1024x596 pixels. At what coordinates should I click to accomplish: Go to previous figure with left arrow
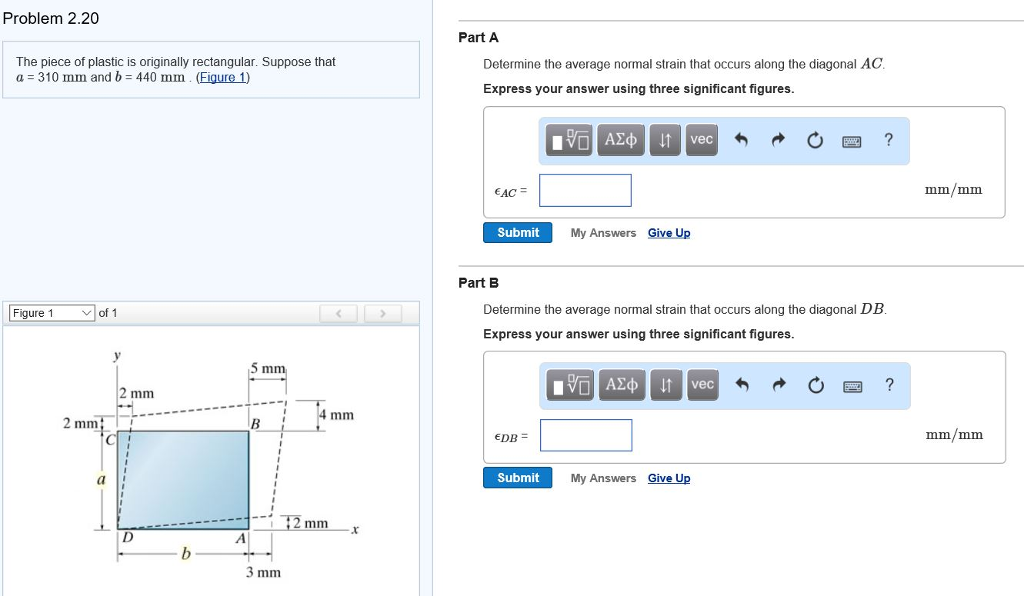(339, 314)
